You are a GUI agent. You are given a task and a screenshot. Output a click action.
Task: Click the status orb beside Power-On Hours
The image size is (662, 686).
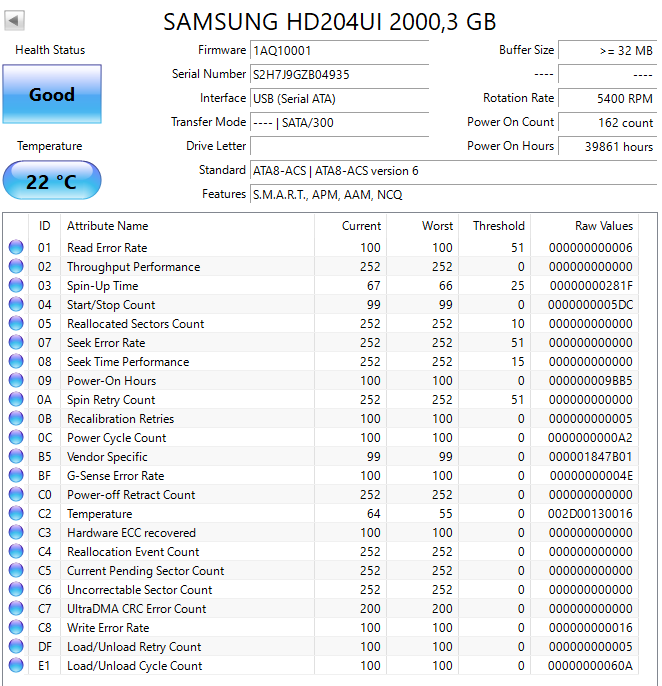click(16, 381)
